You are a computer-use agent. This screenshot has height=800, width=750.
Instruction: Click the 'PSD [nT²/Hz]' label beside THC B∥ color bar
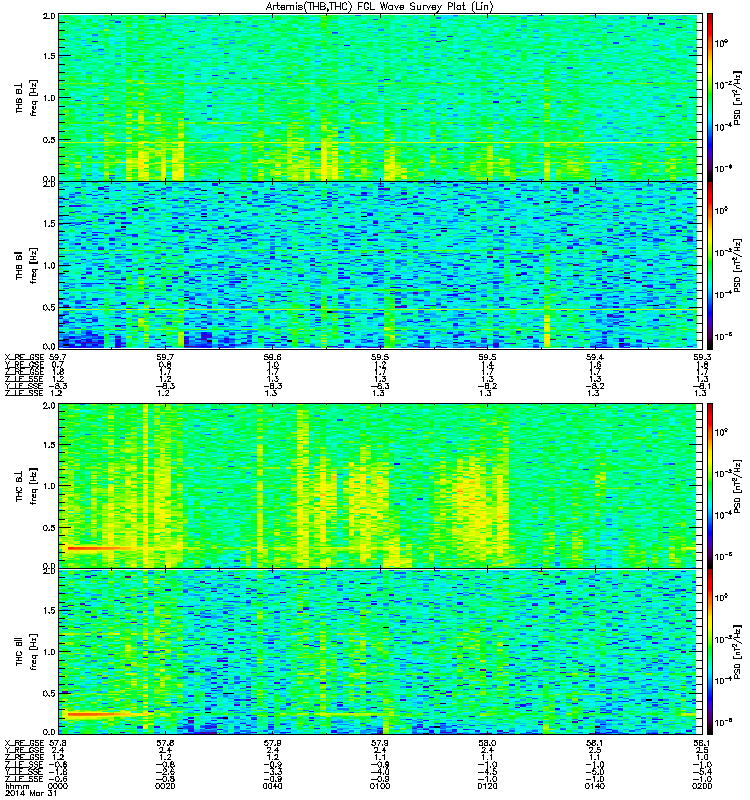(x=738, y=652)
